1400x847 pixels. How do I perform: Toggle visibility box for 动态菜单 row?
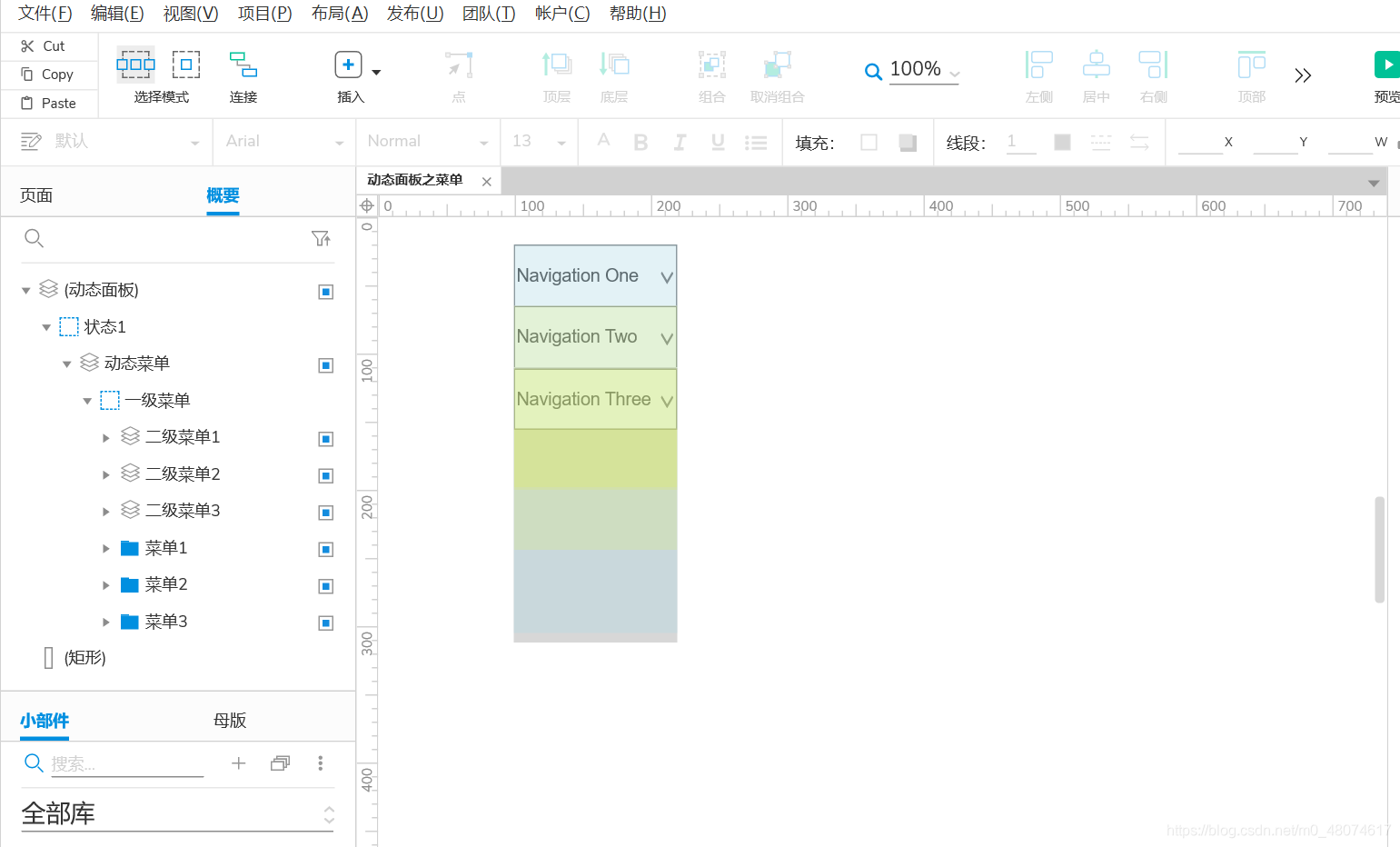(x=326, y=365)
